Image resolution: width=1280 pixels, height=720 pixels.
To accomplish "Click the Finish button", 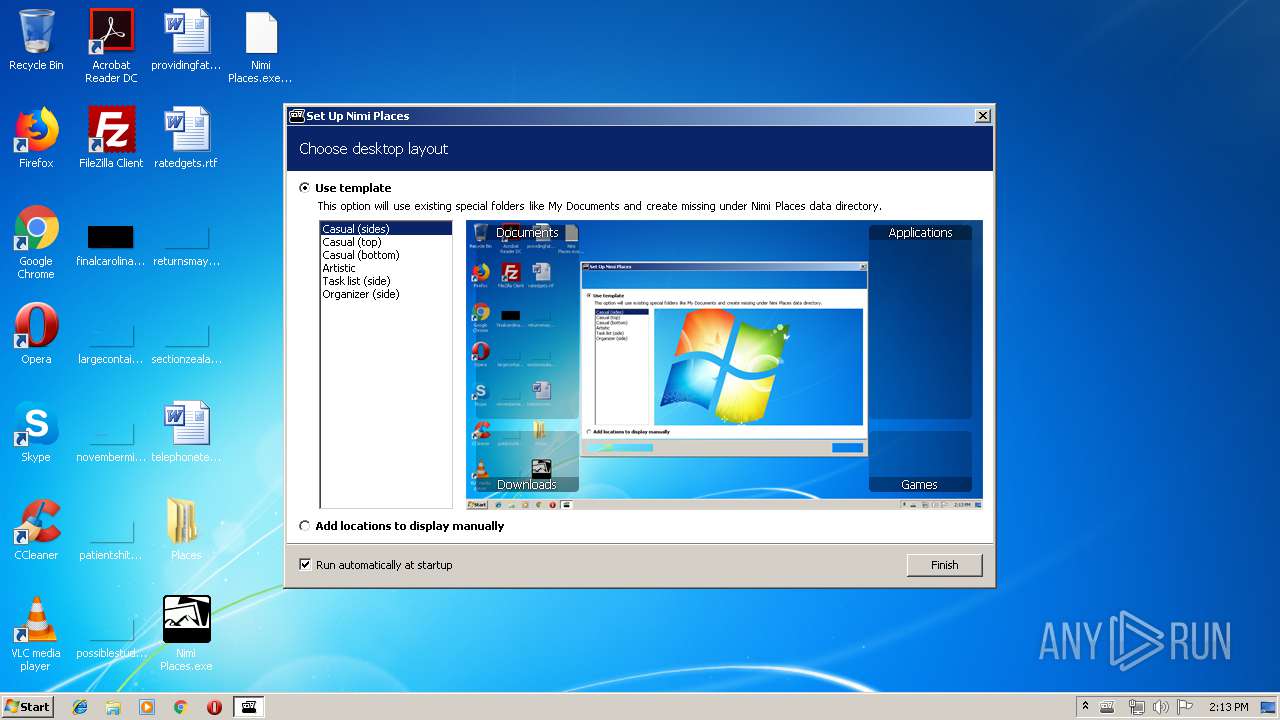I will (x=944, y=565).
